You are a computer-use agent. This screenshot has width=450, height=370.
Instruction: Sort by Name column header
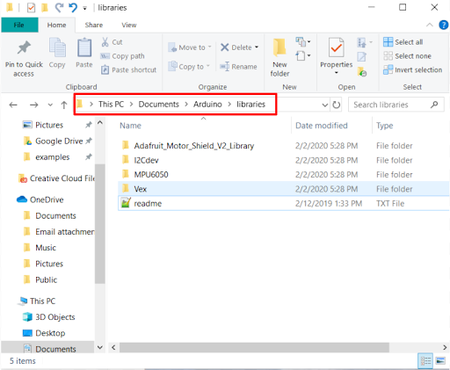click(x=130, y=126)
